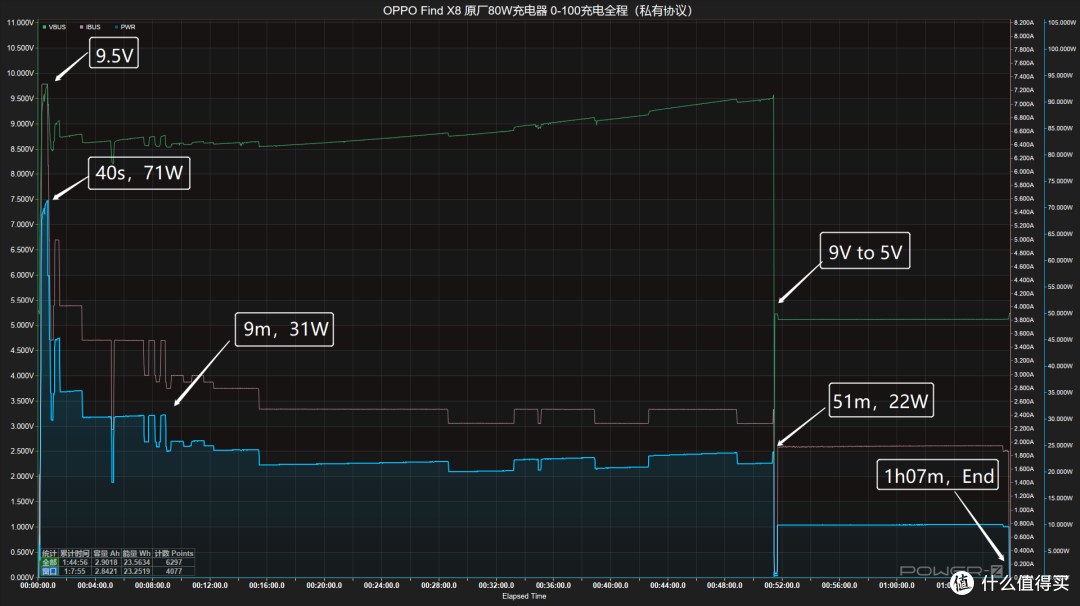Click the 5.000V voltage axis label

[x=21, y=325]
